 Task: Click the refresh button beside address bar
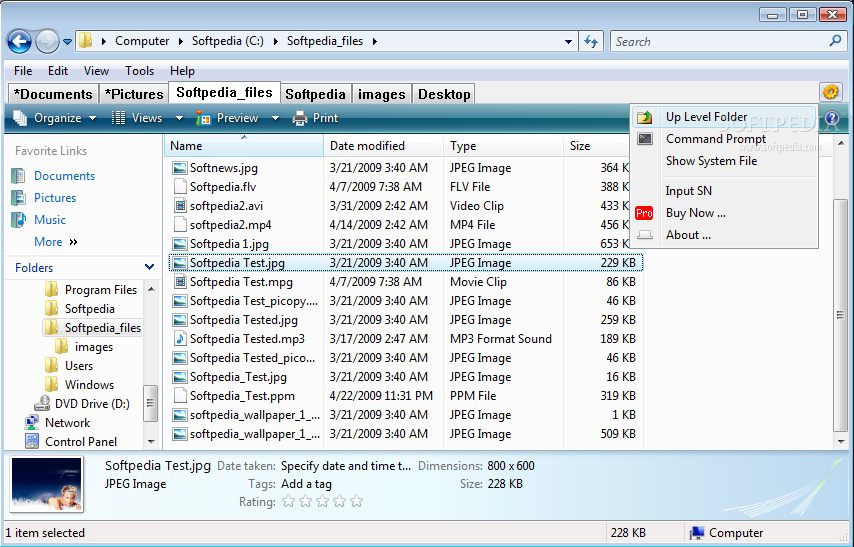tap(591, 41)
